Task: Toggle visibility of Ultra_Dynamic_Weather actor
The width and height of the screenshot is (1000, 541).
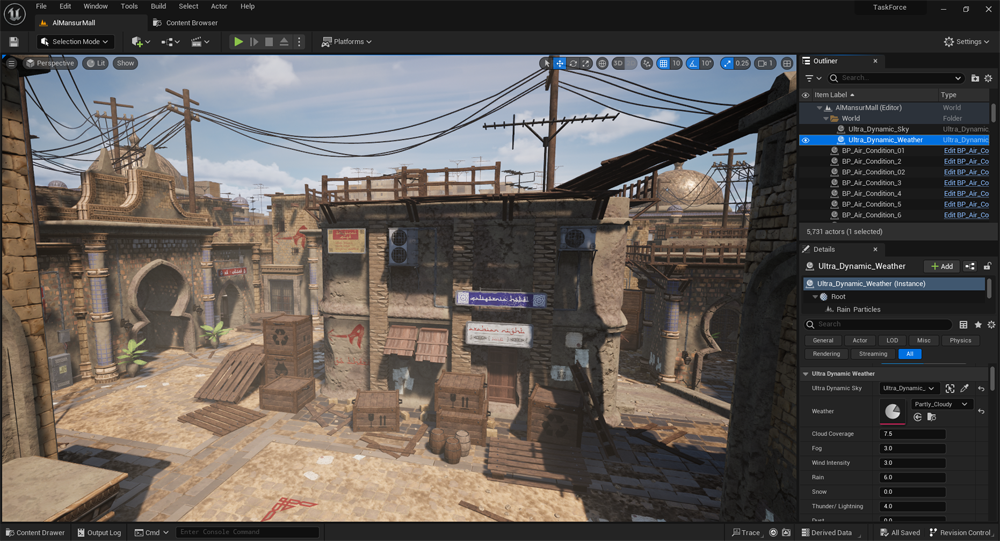Action: point(806,140)
